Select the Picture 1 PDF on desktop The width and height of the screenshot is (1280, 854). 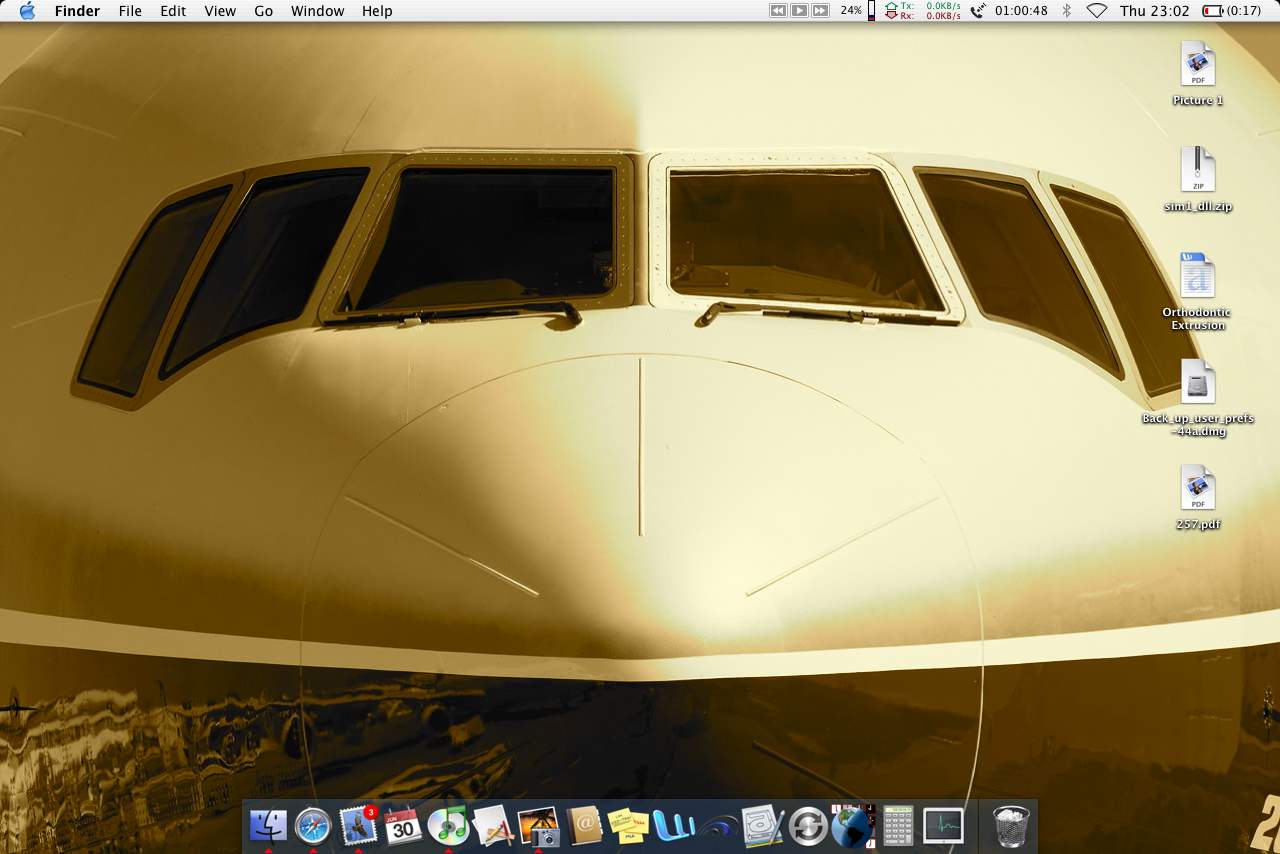pyautogui.click(x=1198, y=65)
